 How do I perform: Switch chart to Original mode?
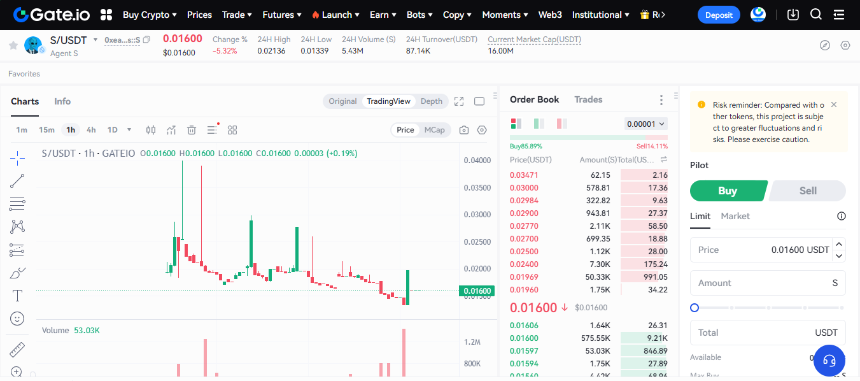(x=343, y=101)
